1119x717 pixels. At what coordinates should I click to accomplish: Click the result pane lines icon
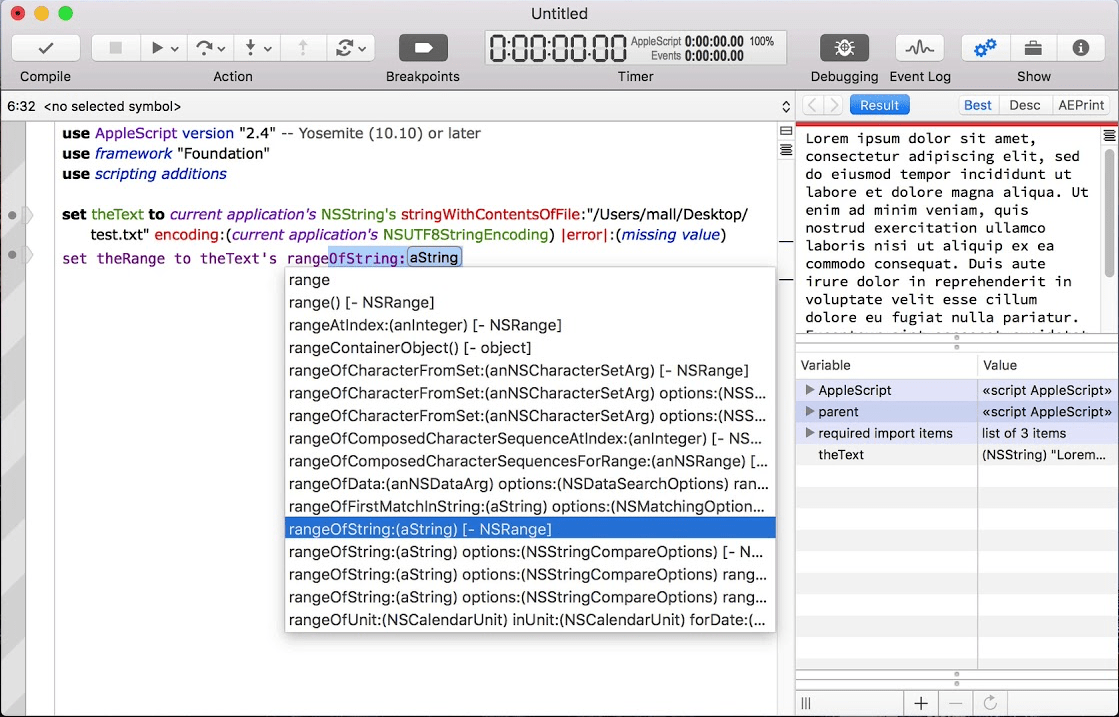[x=1109, y=135]
